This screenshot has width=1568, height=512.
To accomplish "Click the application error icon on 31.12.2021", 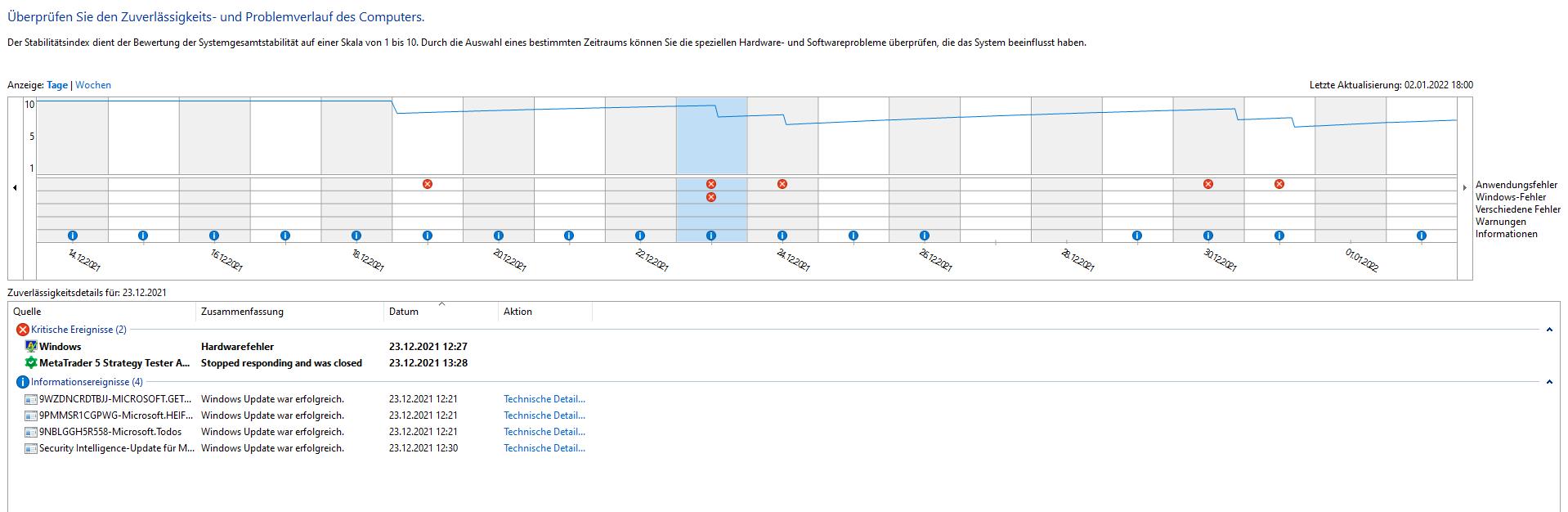I will (1279, 184).
